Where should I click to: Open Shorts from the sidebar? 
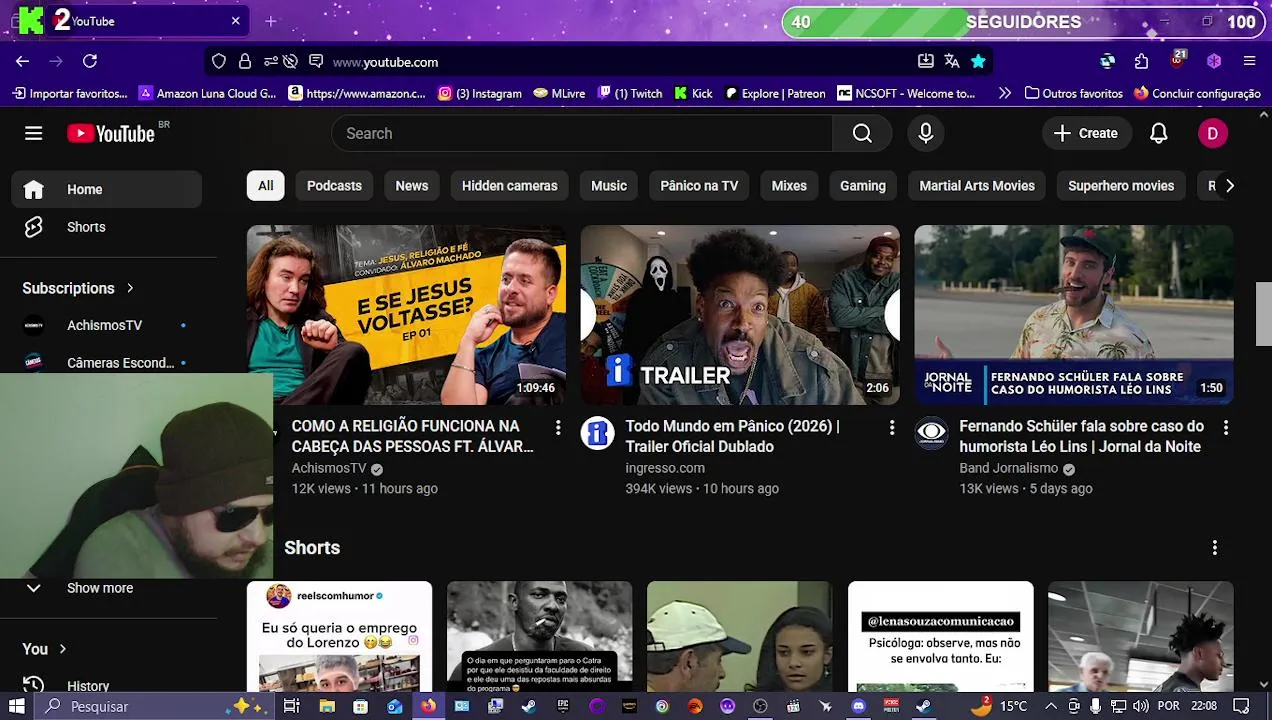107,227
